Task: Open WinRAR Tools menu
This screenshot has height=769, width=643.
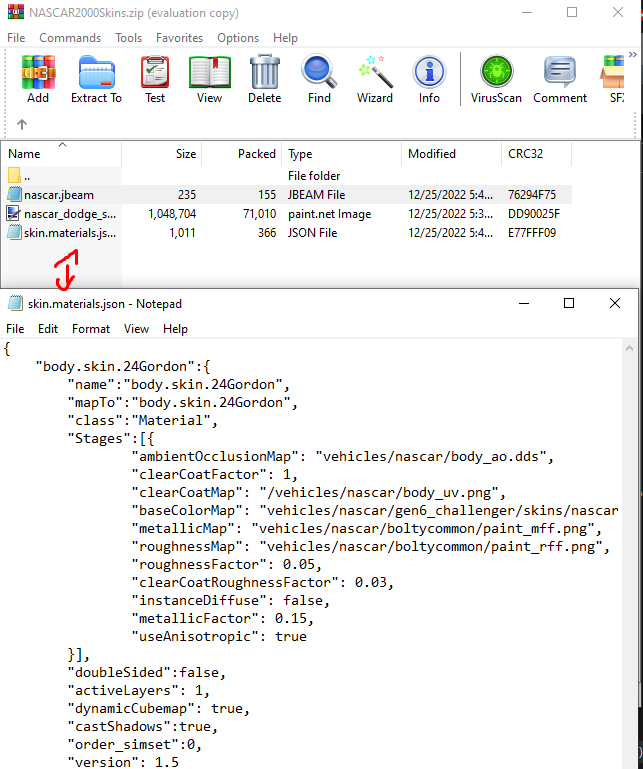Action: point(129,38)
